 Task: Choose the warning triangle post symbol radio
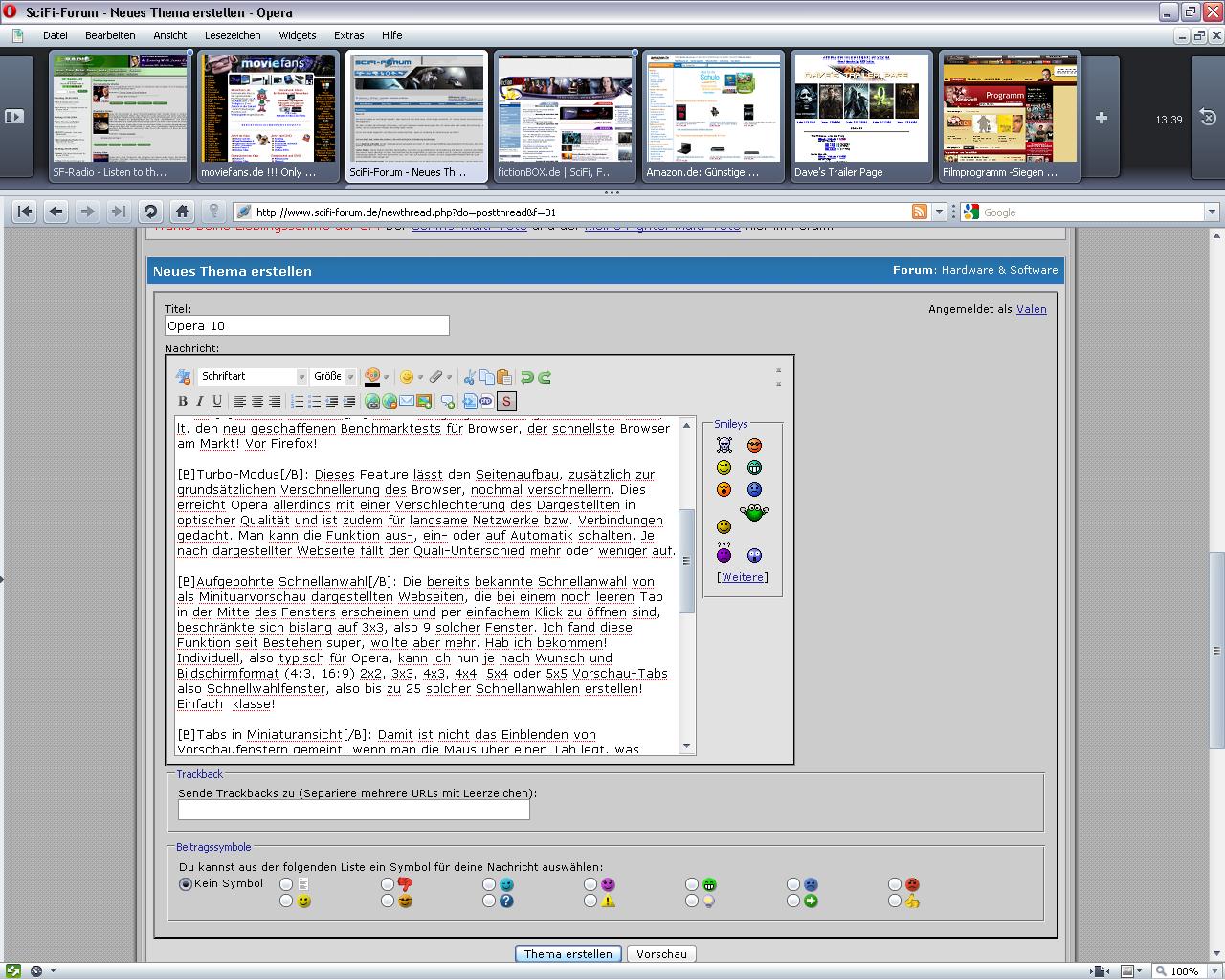coord(590,901)
